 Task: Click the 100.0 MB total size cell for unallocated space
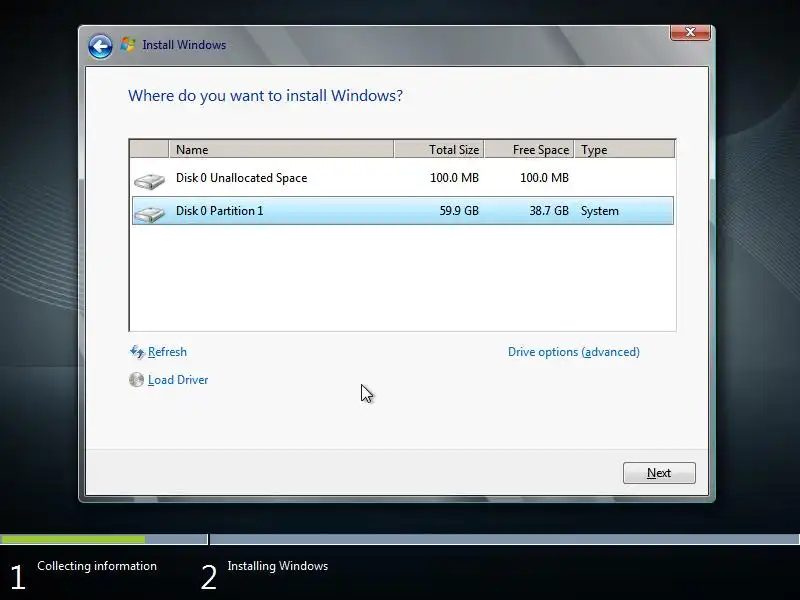(454, 178)
